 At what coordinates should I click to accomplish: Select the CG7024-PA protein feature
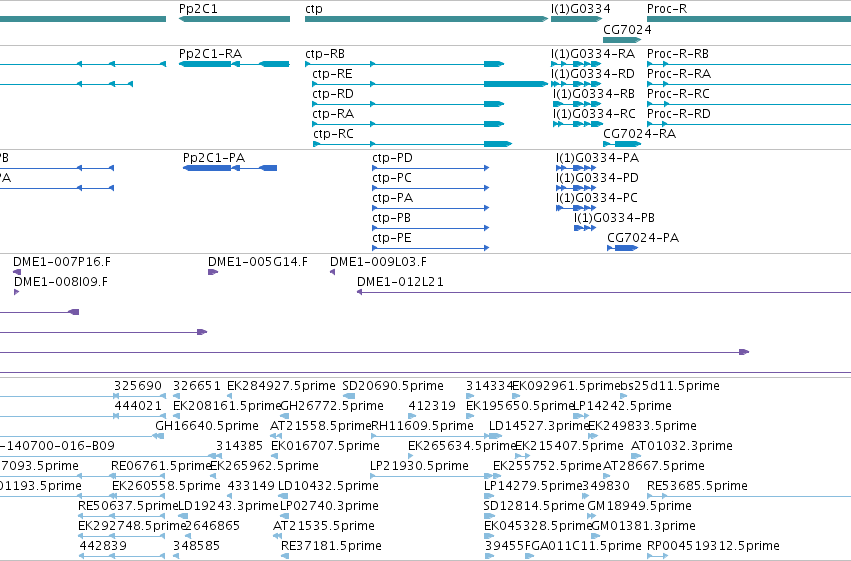(x=623, y=248)
